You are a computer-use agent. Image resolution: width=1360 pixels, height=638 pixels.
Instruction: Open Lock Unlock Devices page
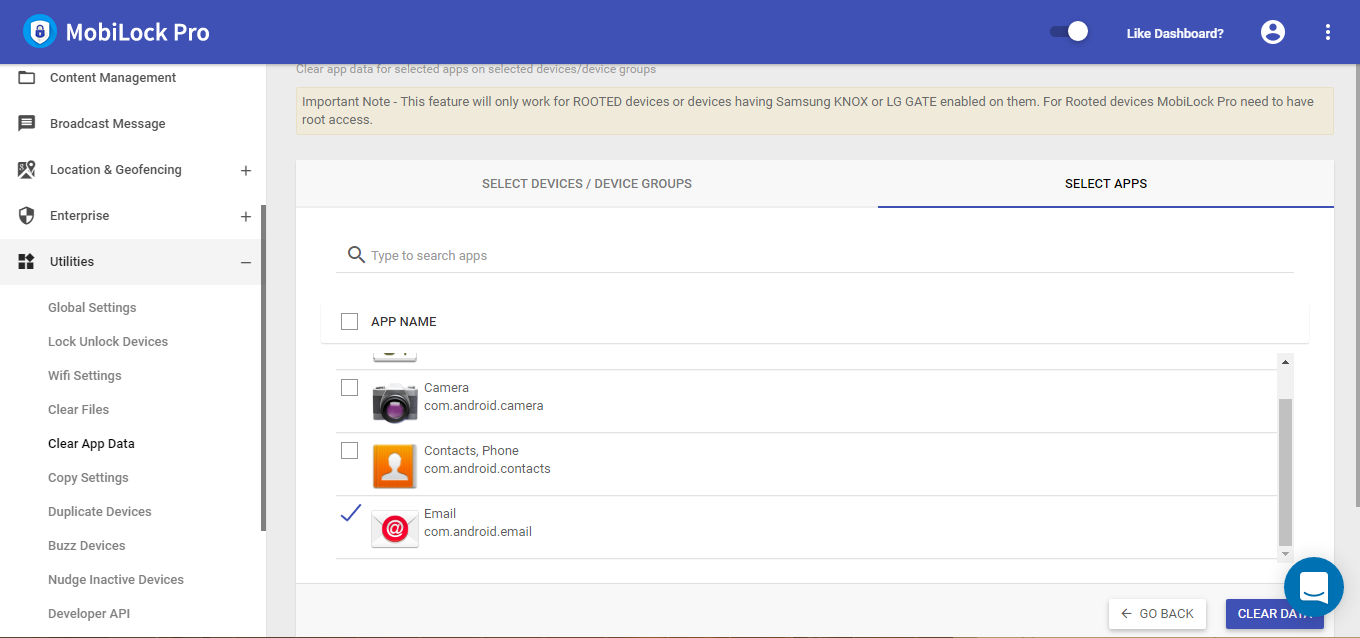pyautogui.click(x=108, y=342)
